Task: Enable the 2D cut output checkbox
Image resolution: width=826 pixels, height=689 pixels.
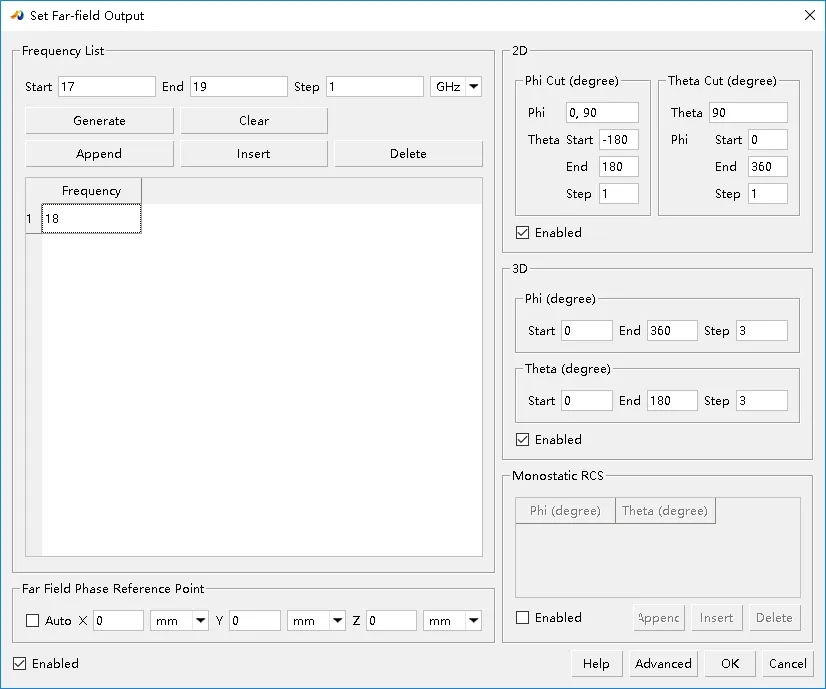Action: (x=523, y=233)
